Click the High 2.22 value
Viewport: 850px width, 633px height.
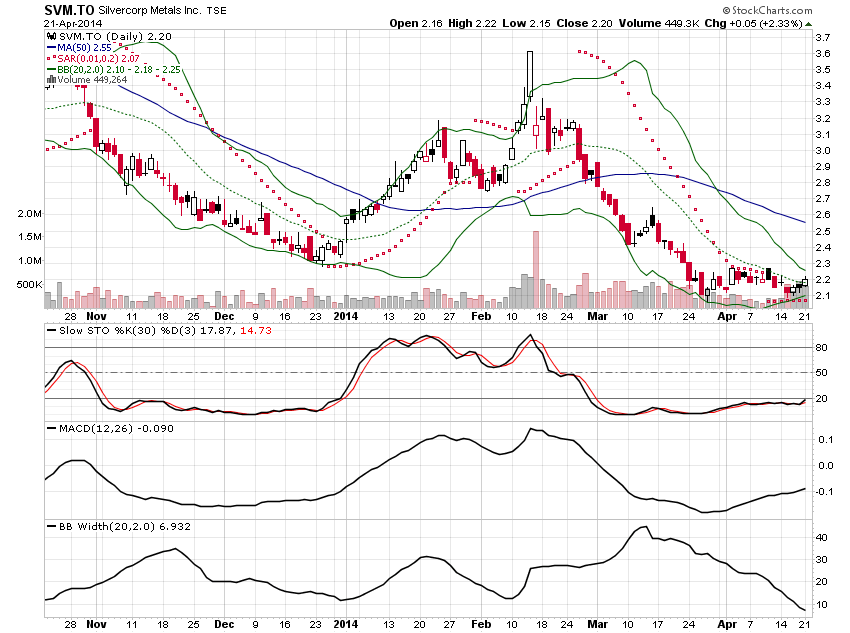click(x=472, y=23)
